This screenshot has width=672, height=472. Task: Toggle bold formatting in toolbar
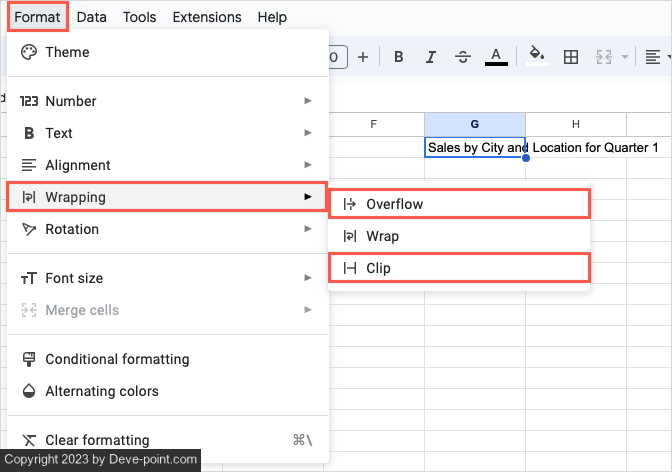(399, 57)
